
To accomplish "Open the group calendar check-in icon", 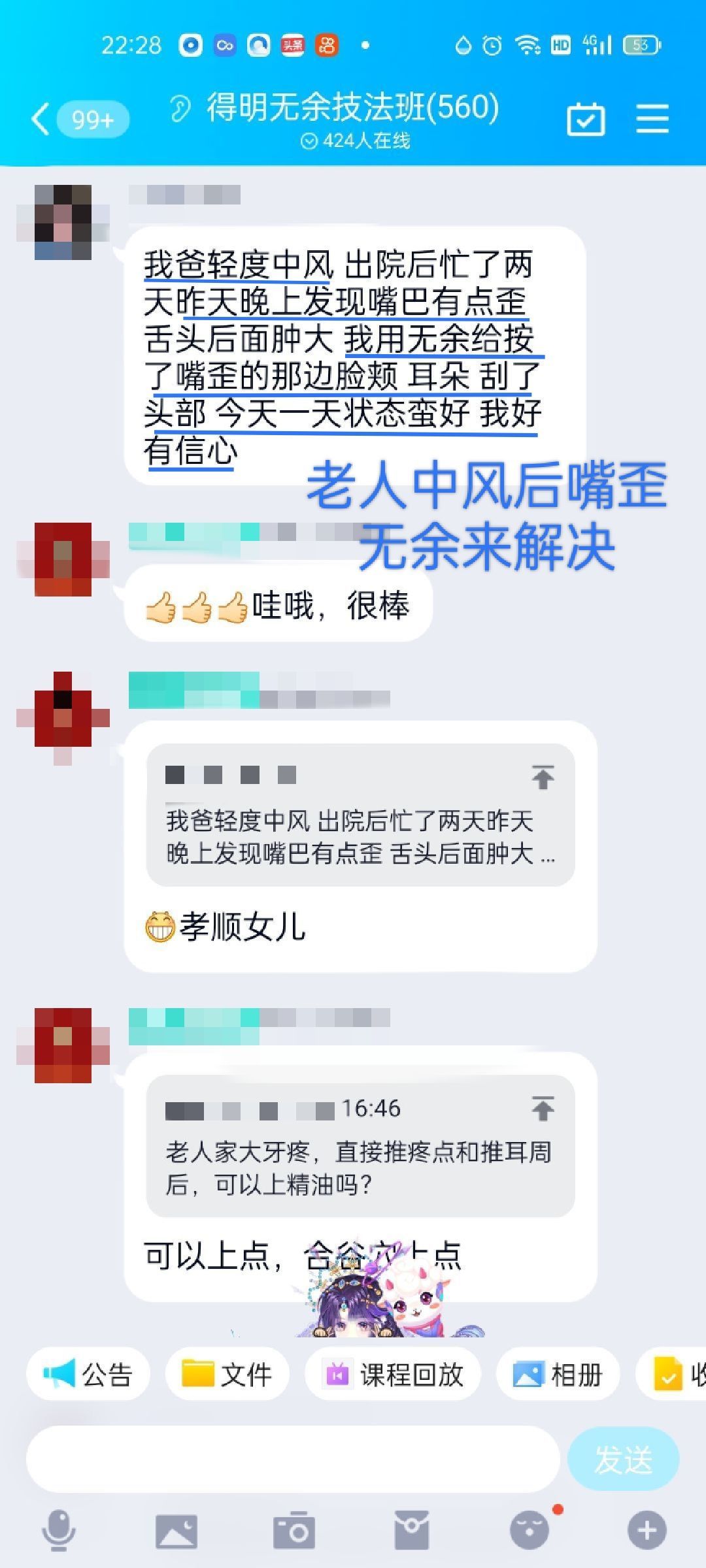I will coord(586,119).
